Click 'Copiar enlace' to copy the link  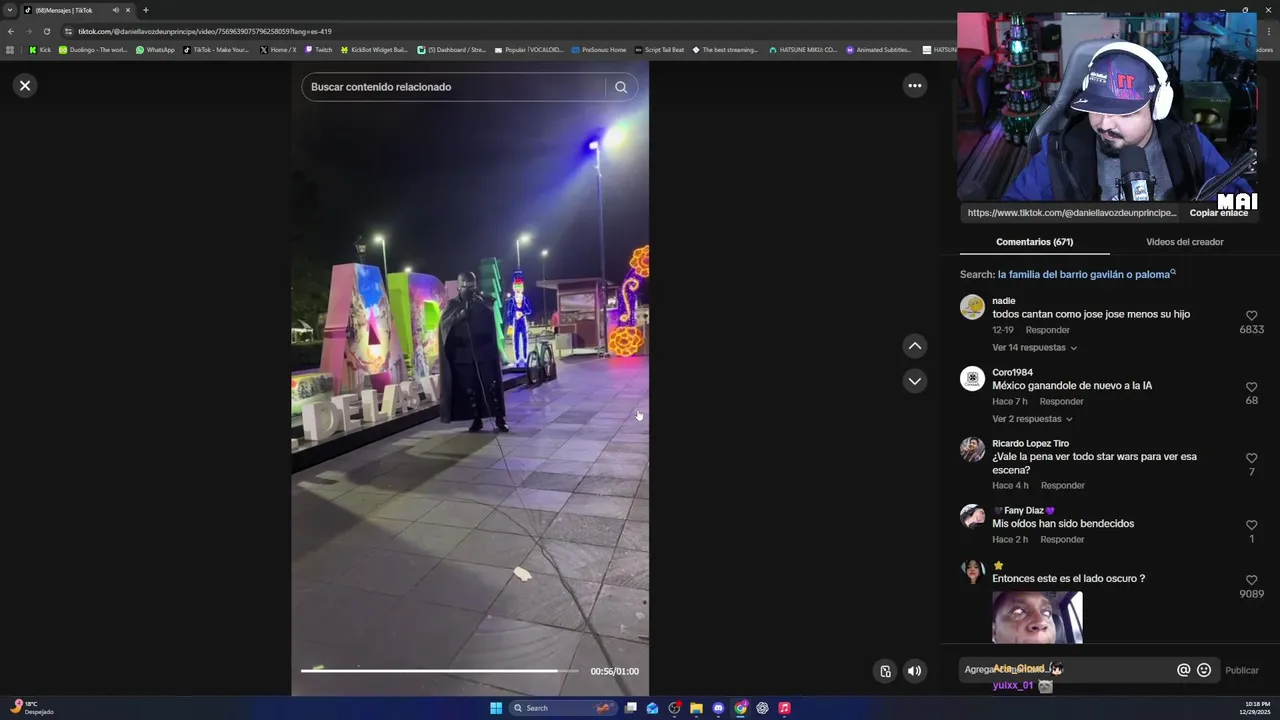(1218, 213)
